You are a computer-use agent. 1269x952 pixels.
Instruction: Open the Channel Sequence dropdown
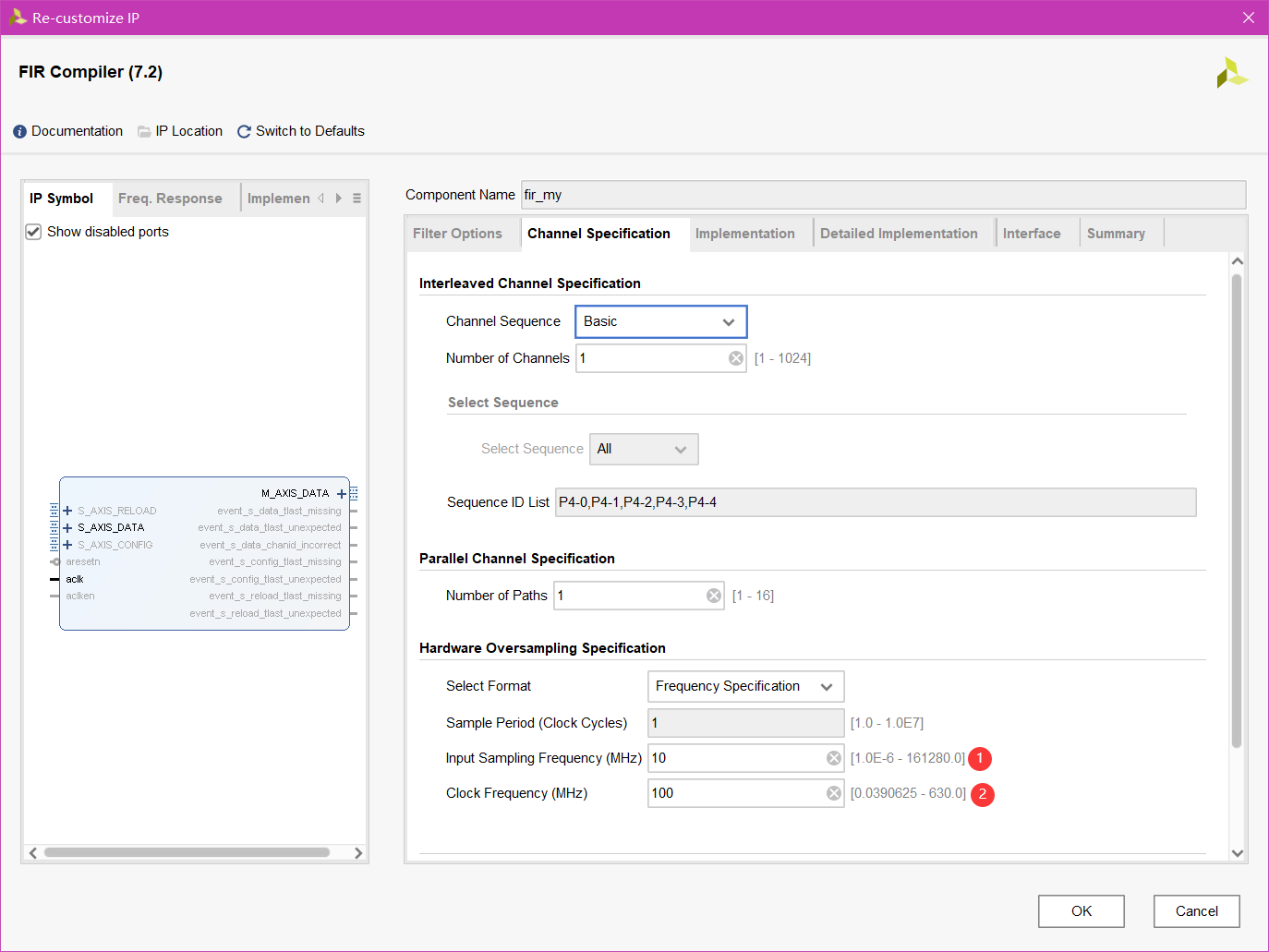(x=661, y=321)
